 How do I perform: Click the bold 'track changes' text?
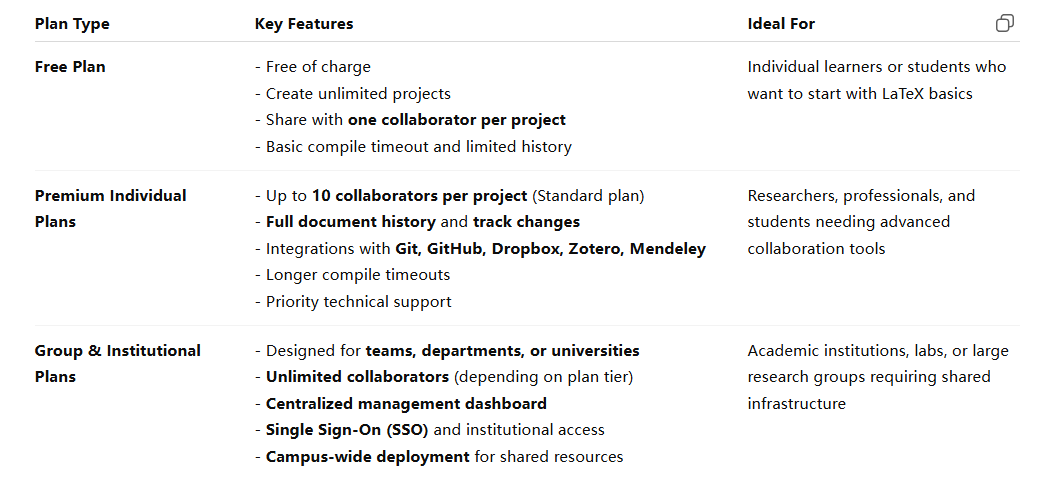point(526,222)
